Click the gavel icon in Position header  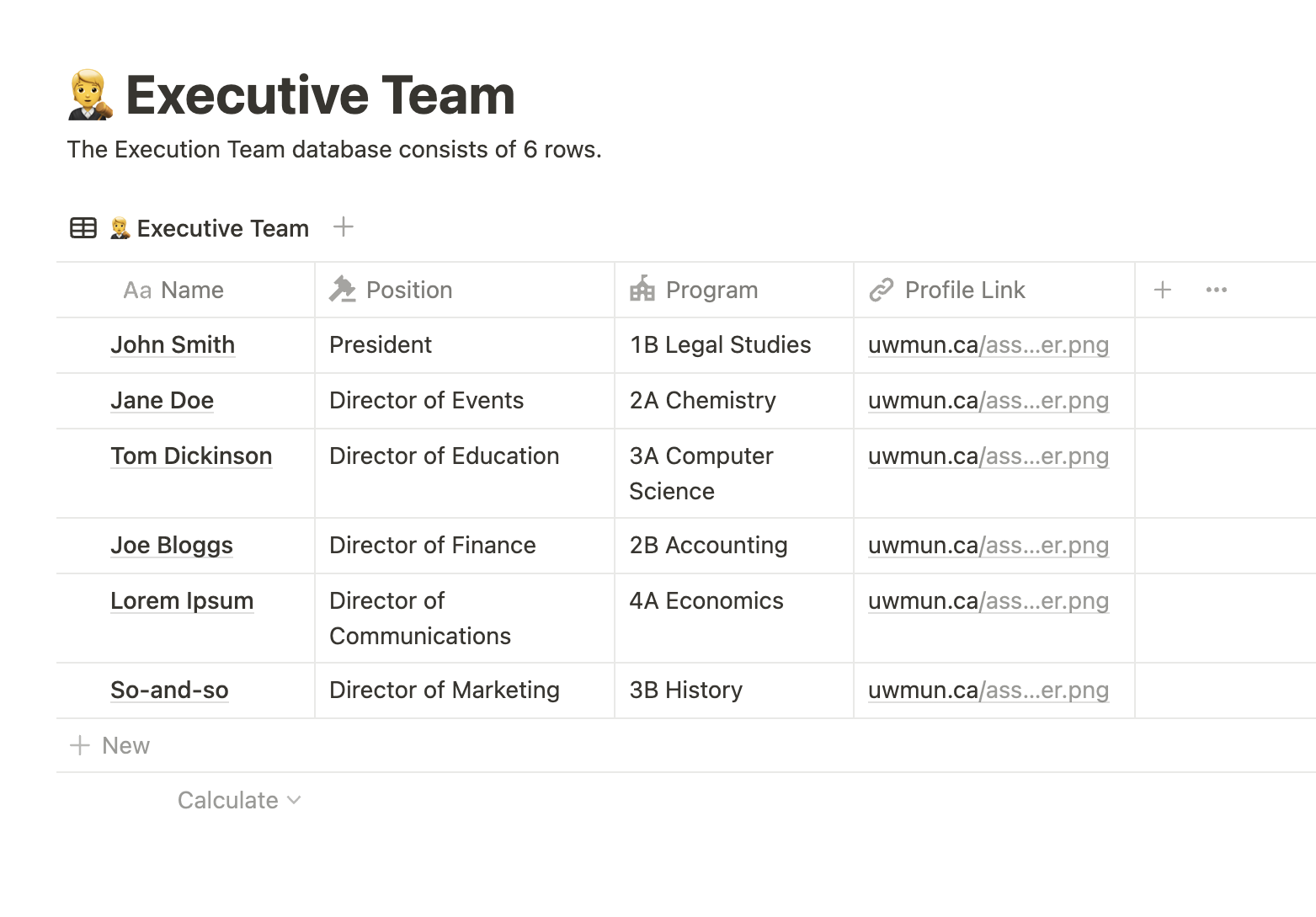pyautogui.click(x=342, y=290)
